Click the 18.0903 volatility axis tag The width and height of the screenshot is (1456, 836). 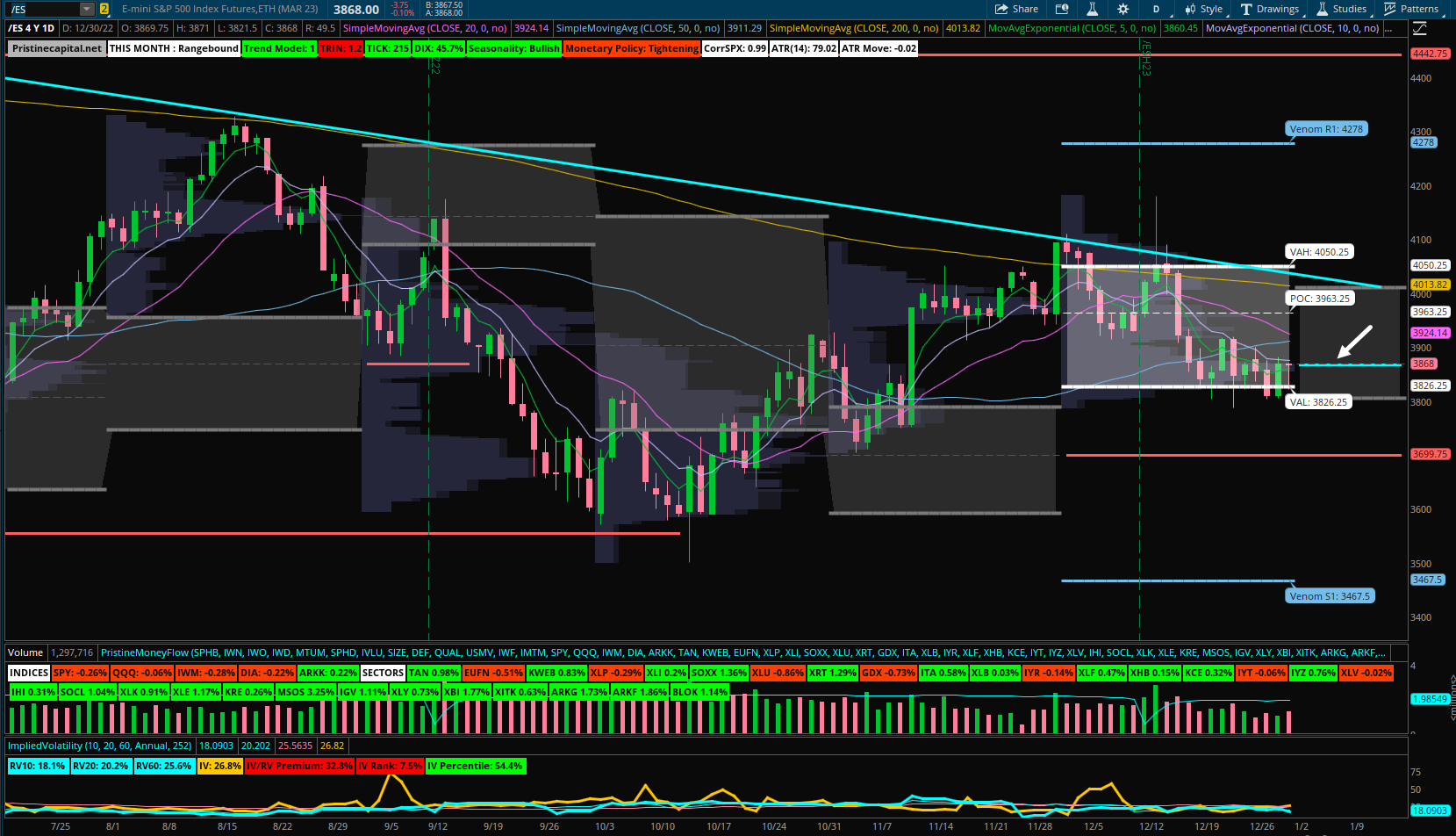1430,811
